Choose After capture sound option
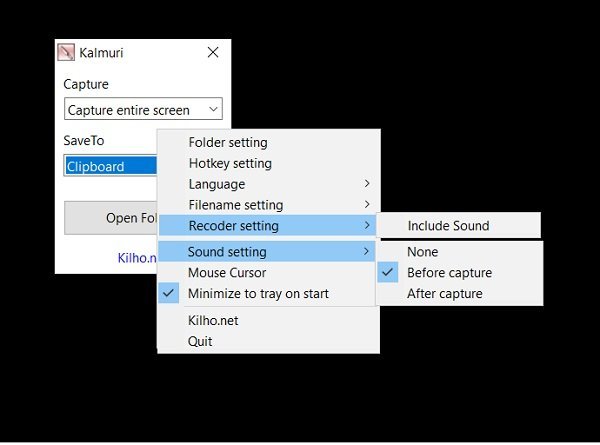Viewport: 600px width, 445px height. coord(444,294)
